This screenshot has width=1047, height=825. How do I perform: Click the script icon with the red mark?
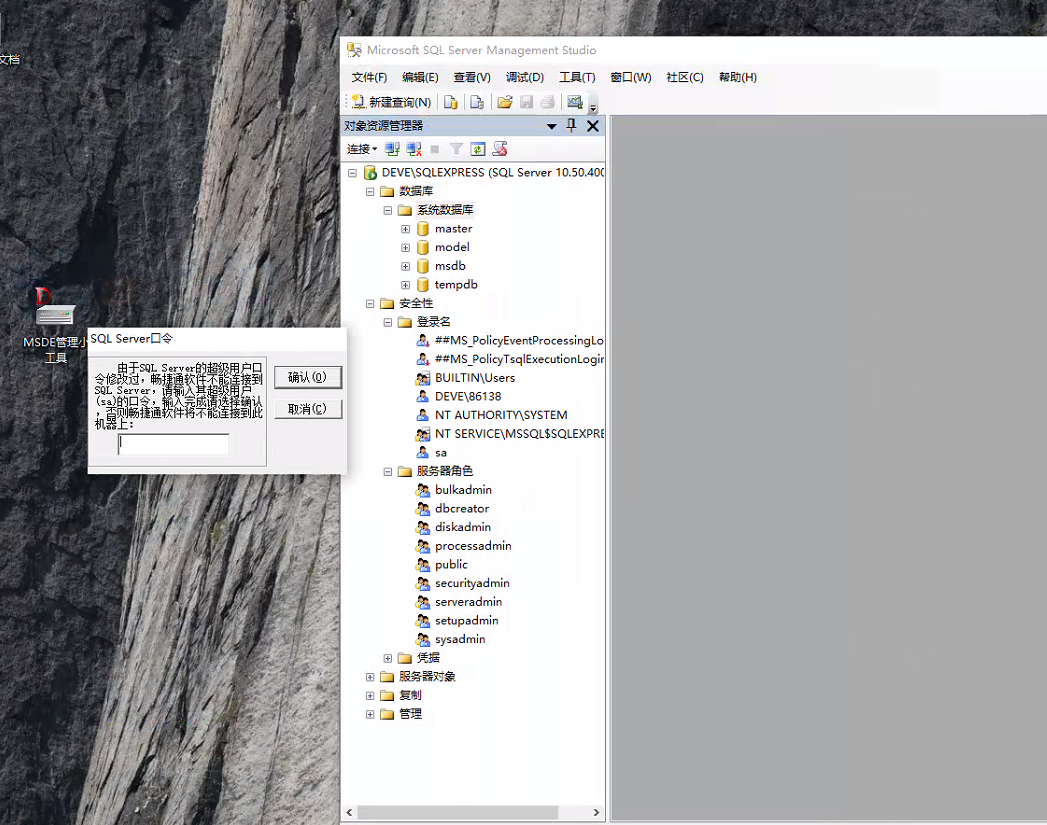pyautogui.click(x=499, y=149)
